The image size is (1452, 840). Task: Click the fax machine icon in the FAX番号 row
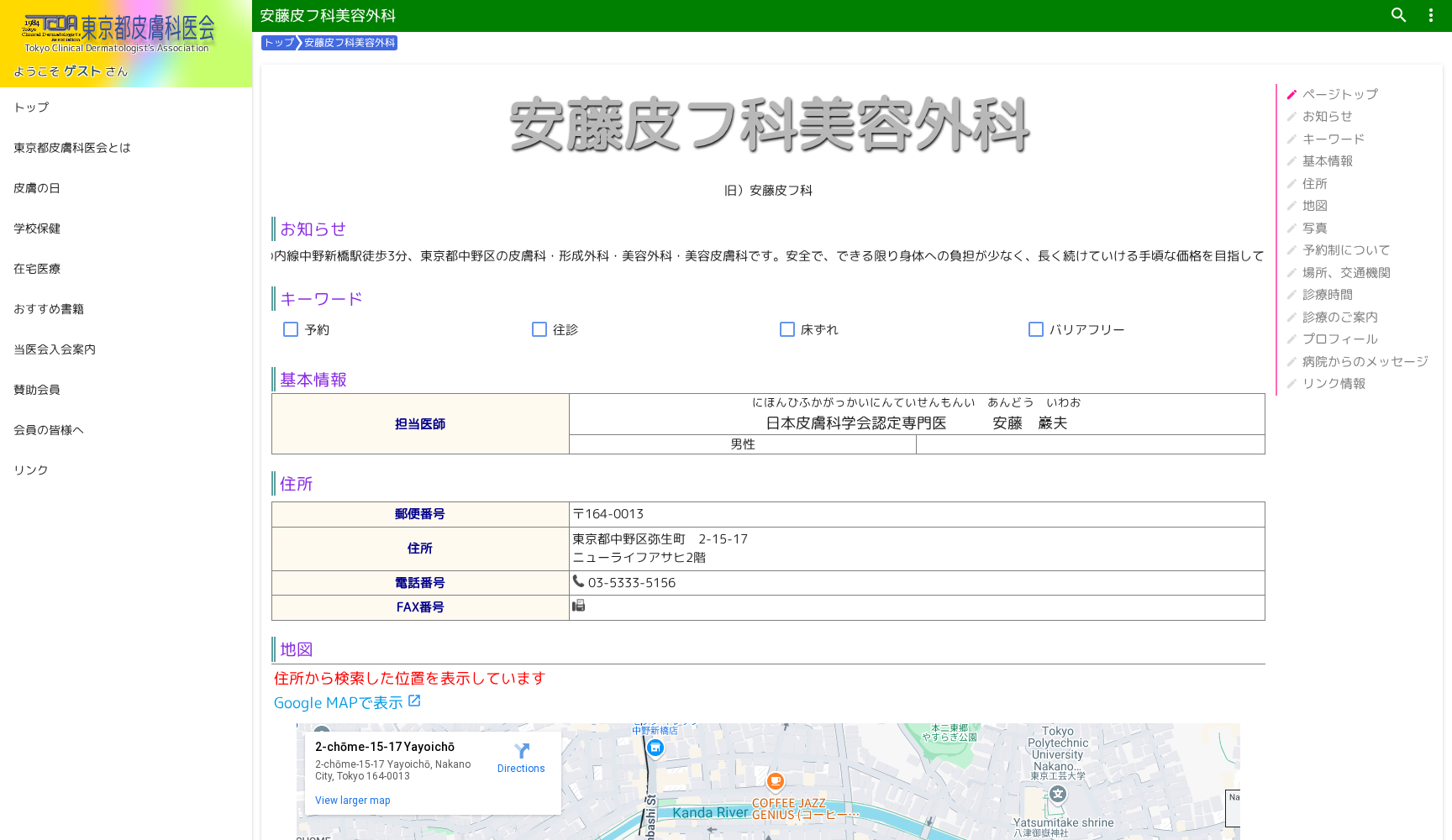[x=578, y=606]
